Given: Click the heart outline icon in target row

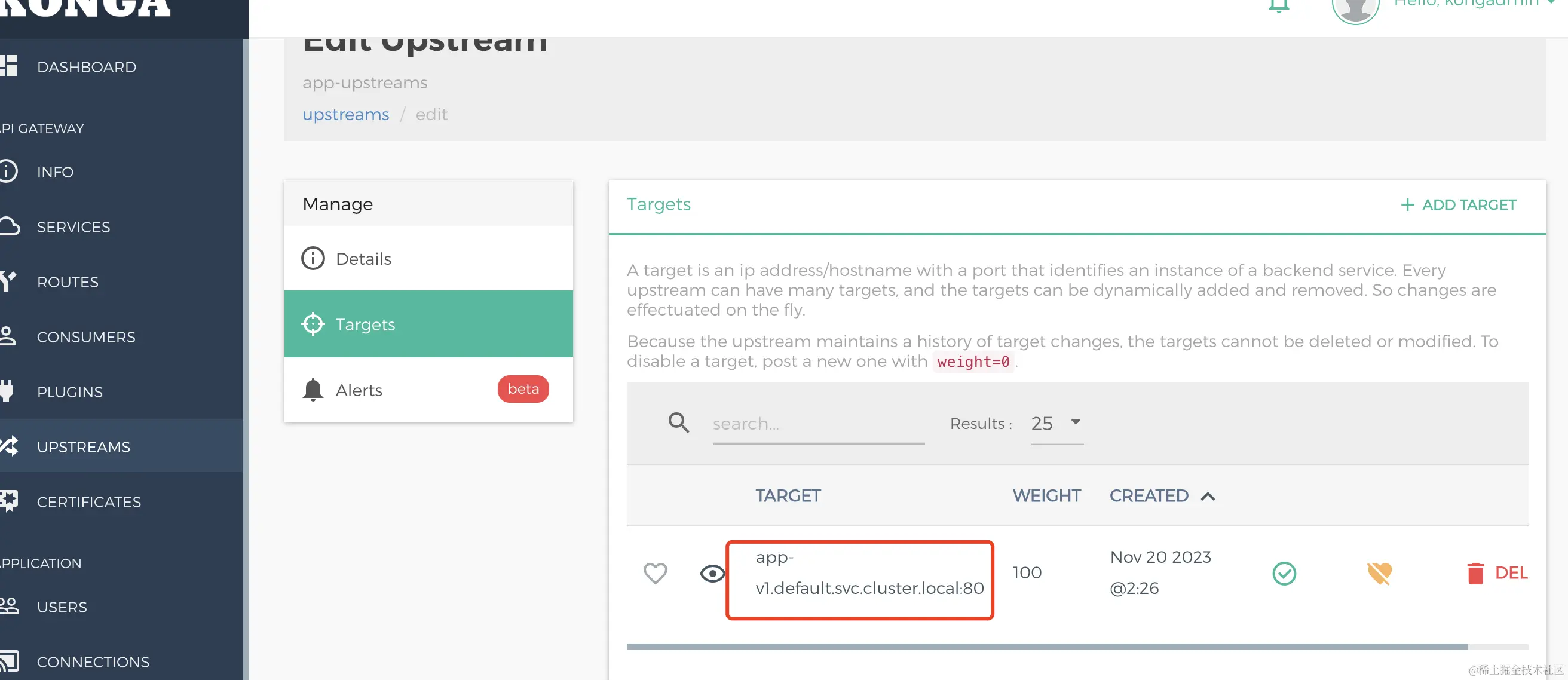Looking at the screenshot, I should click(655, 573).
